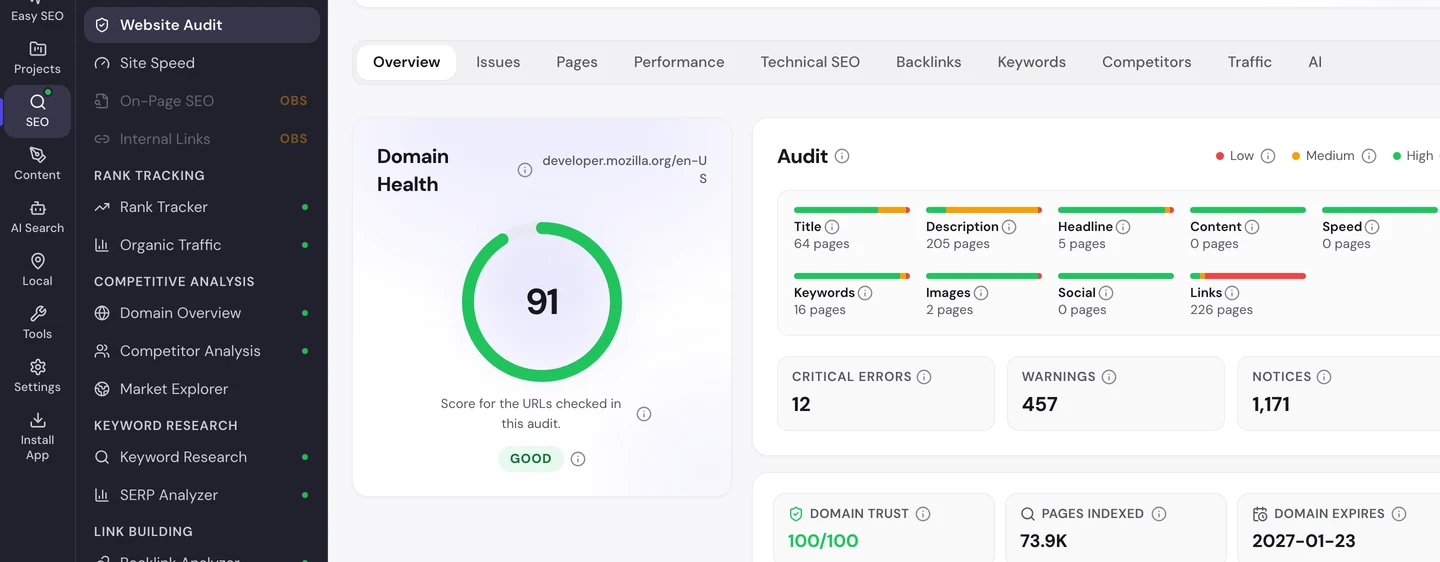The width and height of the screenshot is (1440, 562).
Task: Open the Notices card showing 1,171
Action: 1340,393
